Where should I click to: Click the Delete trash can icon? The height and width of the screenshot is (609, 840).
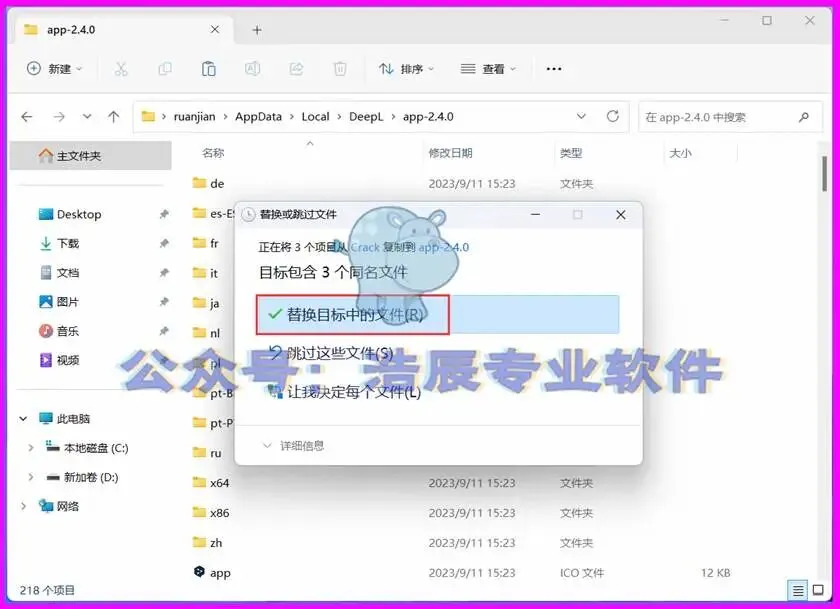coord(340,69)
